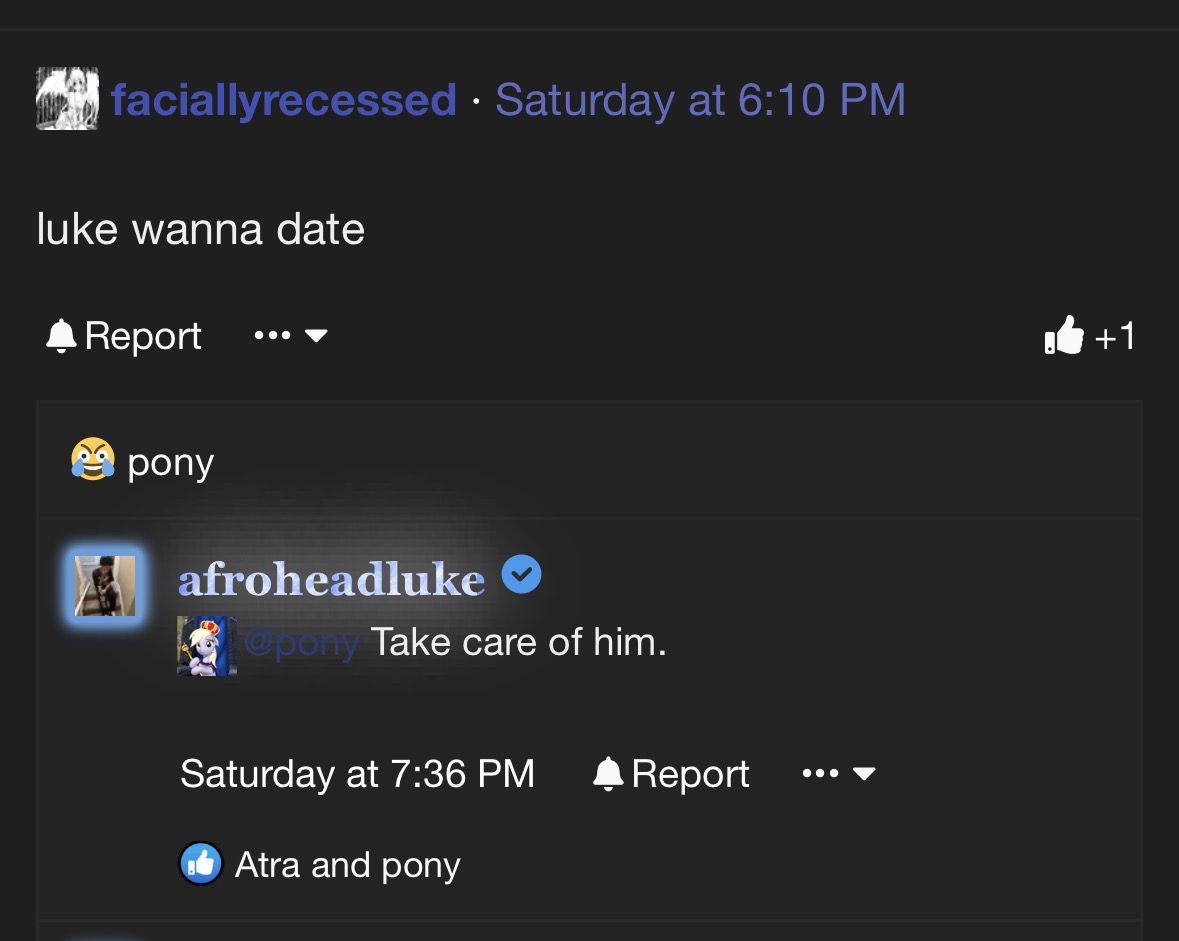Image resolution: width=1179 pixels, height=941 pixels.
Task: Click the thumbs-up like icon on the post
Action: point(1064,335)
